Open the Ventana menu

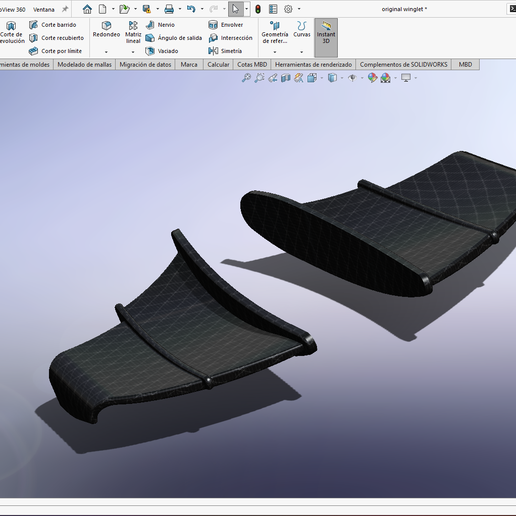(x=44, y=9)
